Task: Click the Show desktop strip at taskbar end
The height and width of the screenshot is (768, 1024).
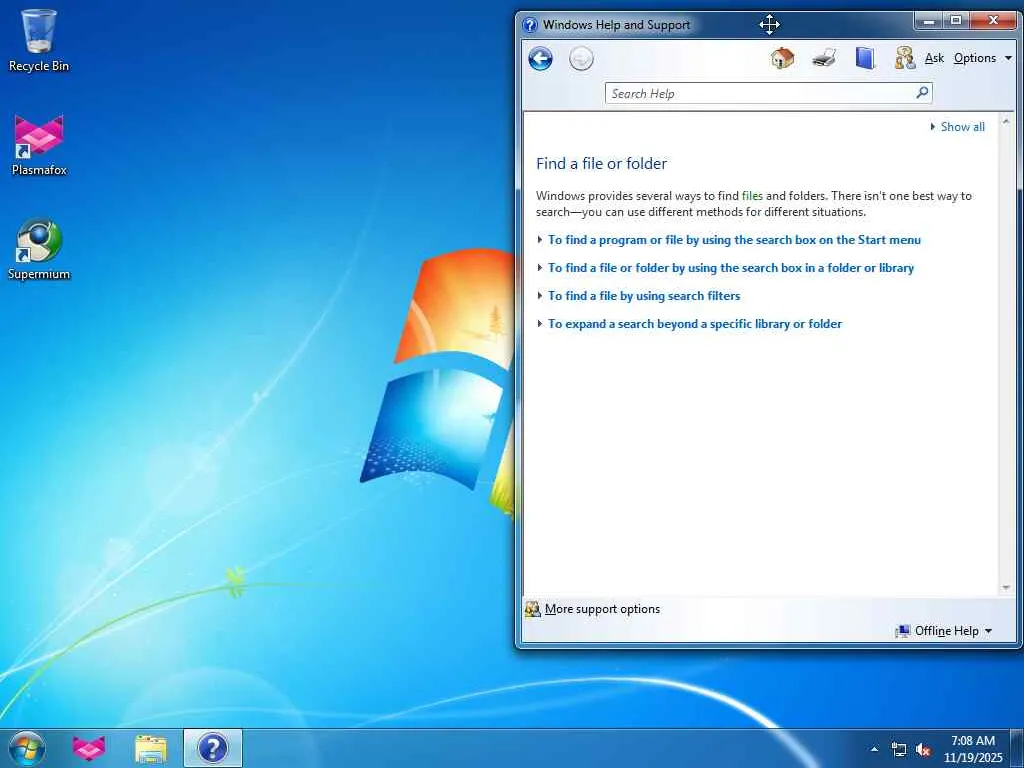Action: click(x=1017, y=748)
